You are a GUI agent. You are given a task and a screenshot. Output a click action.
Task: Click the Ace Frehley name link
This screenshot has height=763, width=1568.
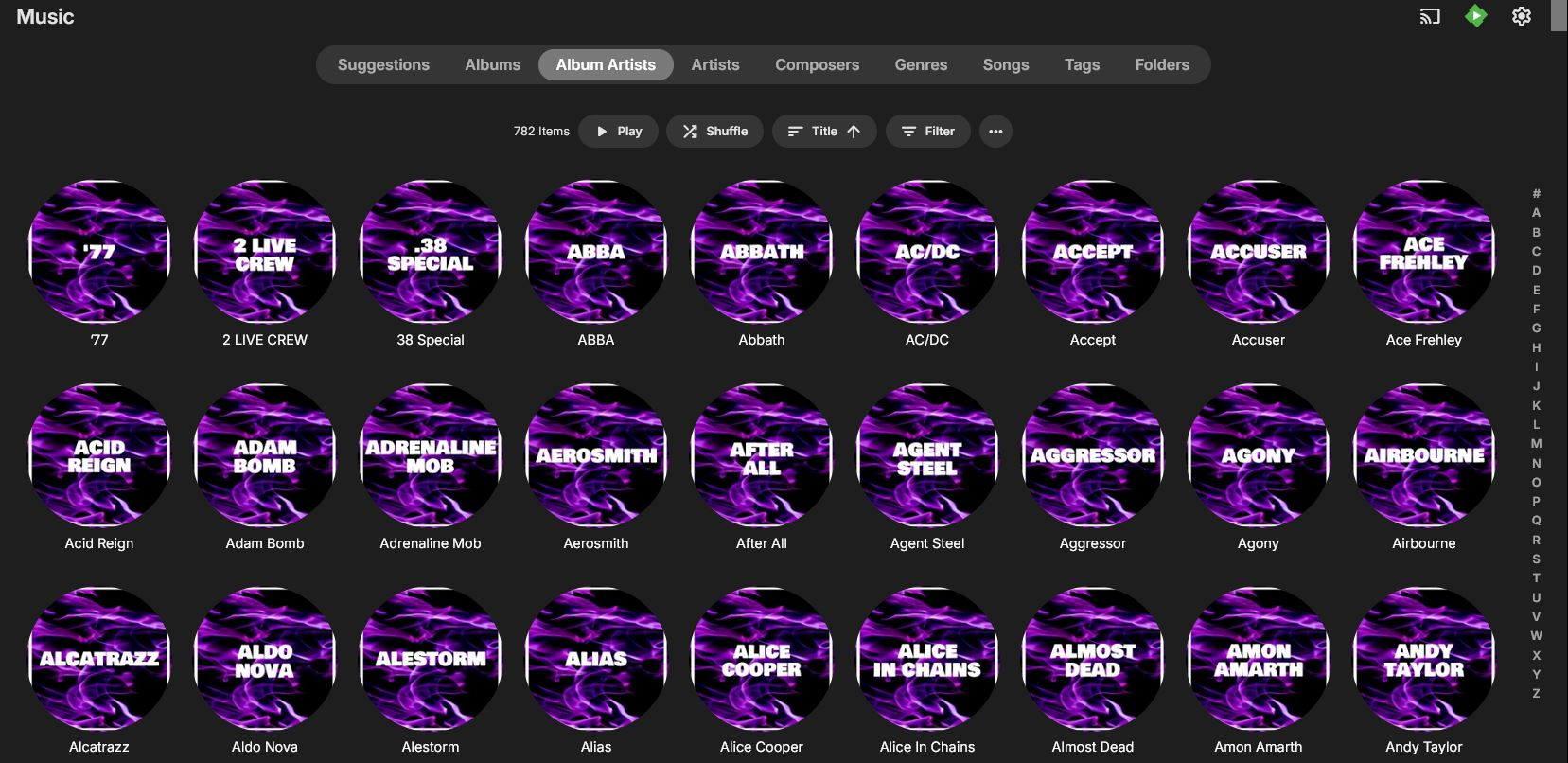pos(1424,340)
